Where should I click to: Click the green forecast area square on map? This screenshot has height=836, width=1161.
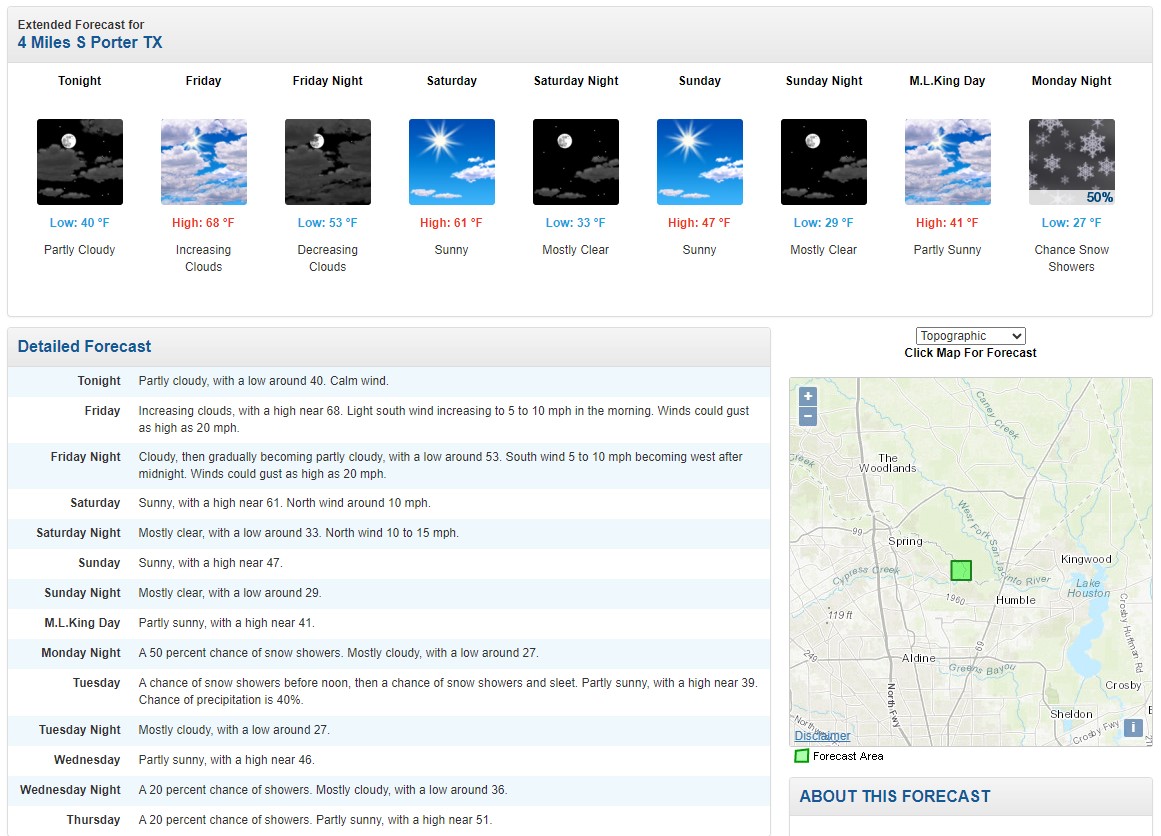[x=961, y=570]
